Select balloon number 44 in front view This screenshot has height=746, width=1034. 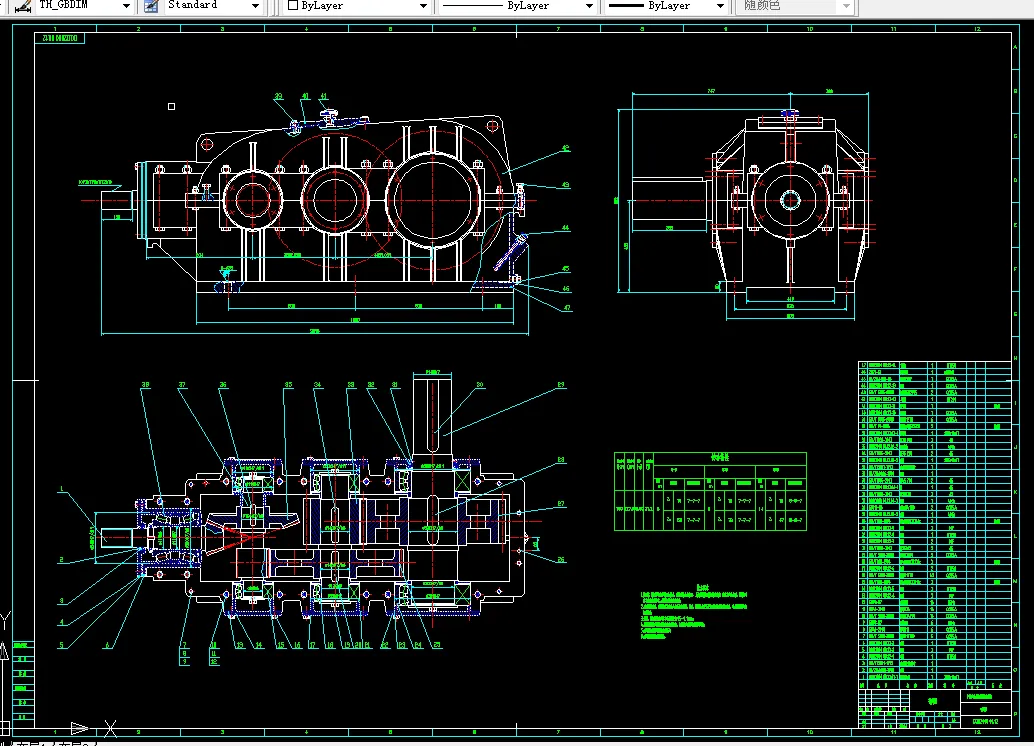click(x=565, y=228)
